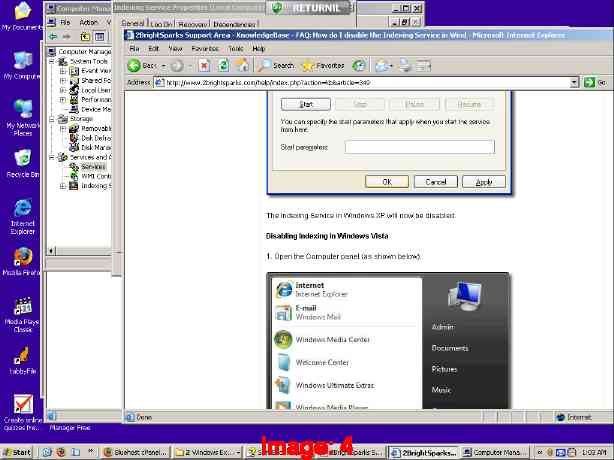The width and height of the screenshot is (614, 460).
Task: Open the Create online quizzes desktop shortcut
Action: (23, 412)
